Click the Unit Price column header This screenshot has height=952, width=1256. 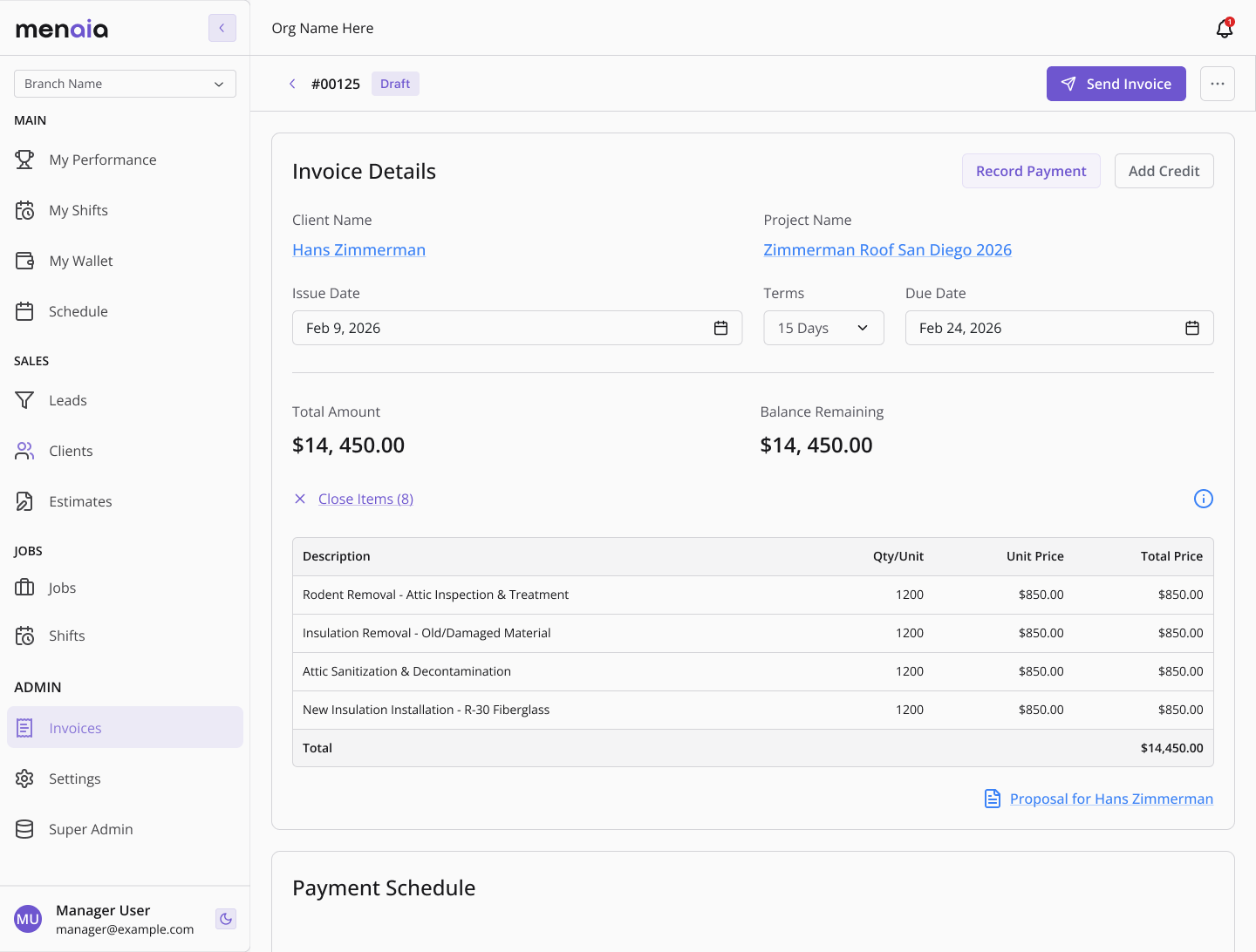point(1035,556)
